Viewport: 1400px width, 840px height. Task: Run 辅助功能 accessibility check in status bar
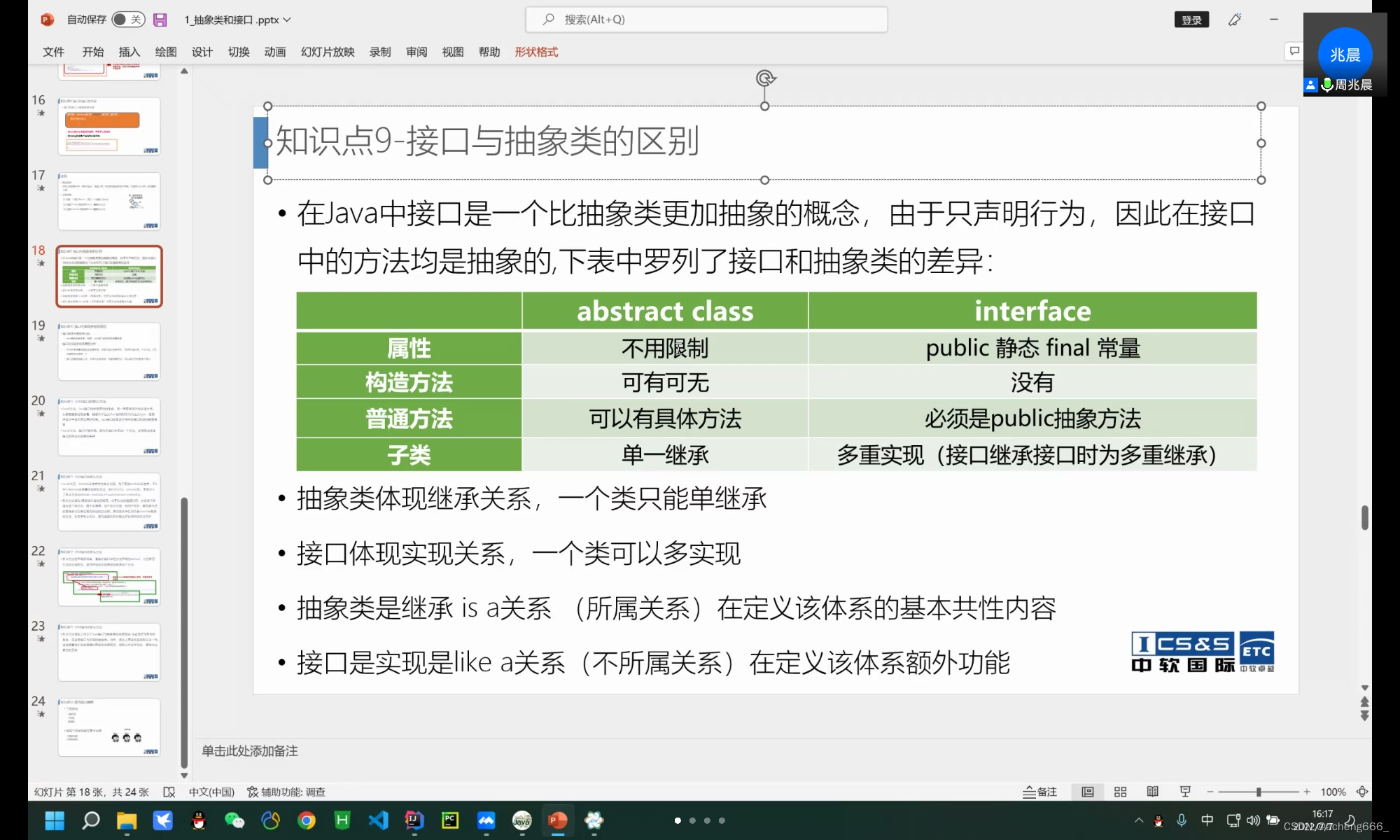287,792
